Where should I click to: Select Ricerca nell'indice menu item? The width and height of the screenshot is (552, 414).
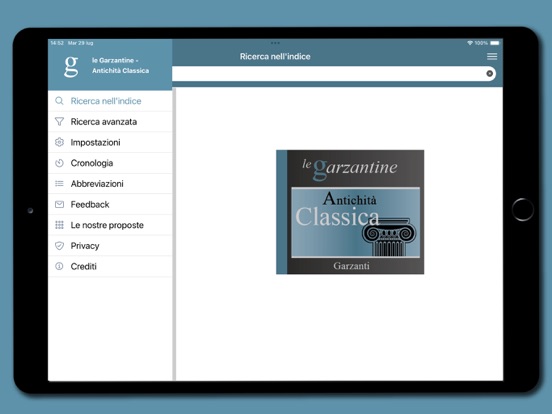pos(110,101)
